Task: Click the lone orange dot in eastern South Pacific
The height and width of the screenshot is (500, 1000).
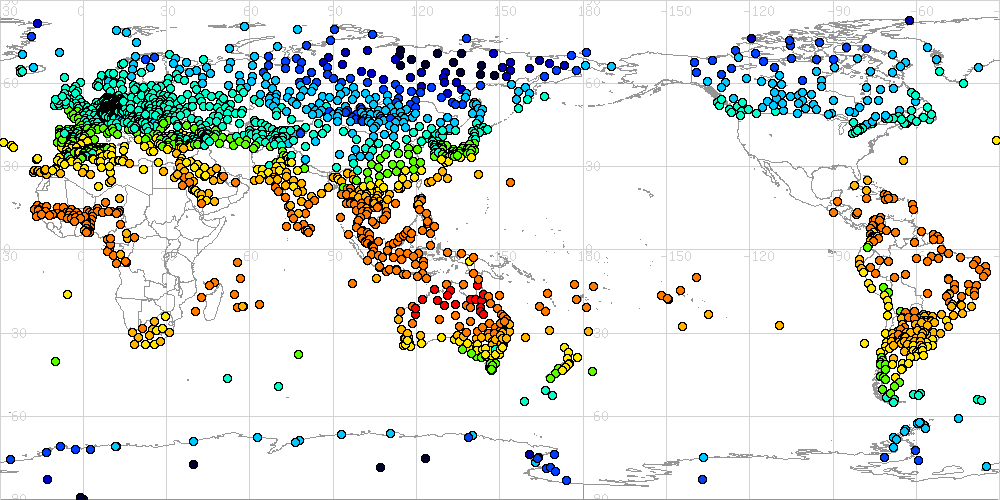Action: click(778, 324)
